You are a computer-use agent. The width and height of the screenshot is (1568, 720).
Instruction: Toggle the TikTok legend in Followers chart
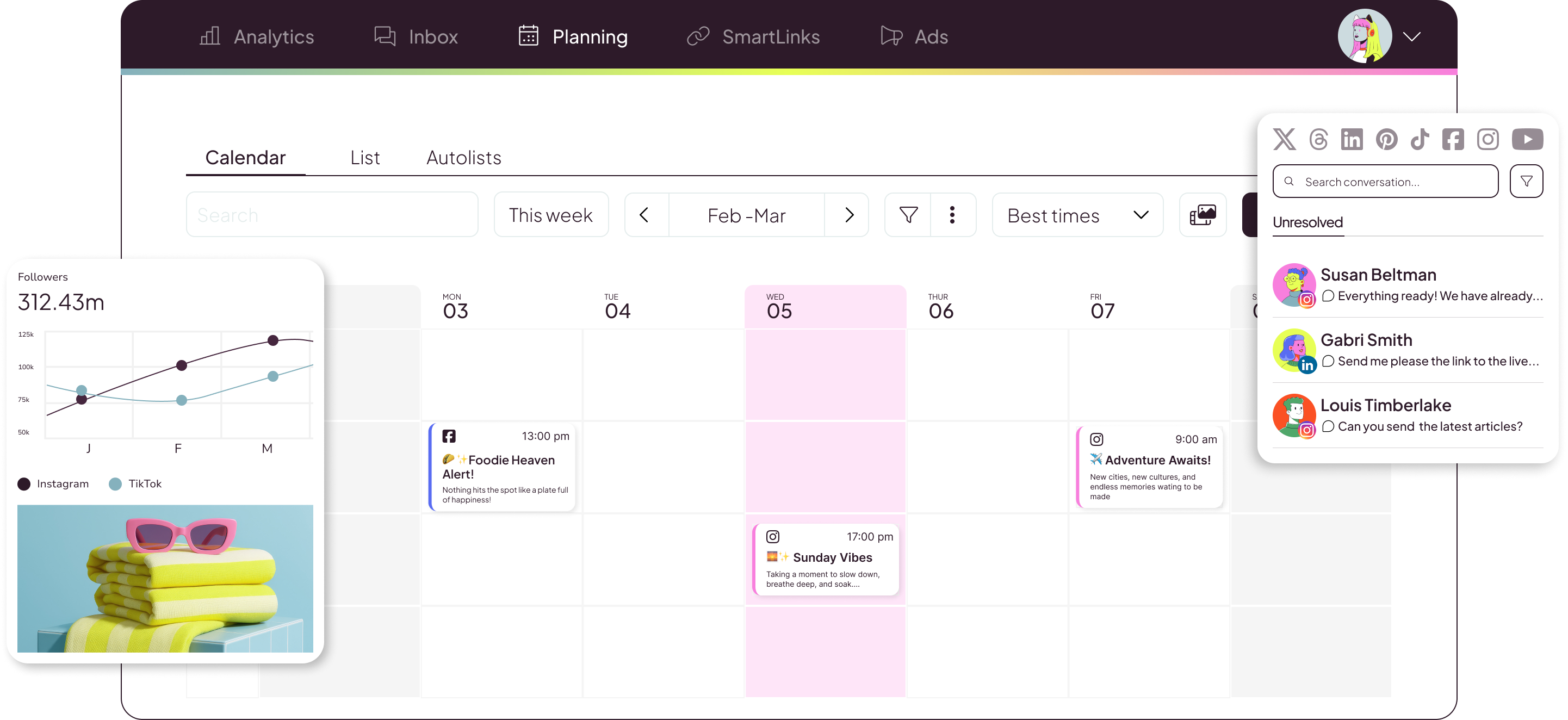(x=135, y=483)
